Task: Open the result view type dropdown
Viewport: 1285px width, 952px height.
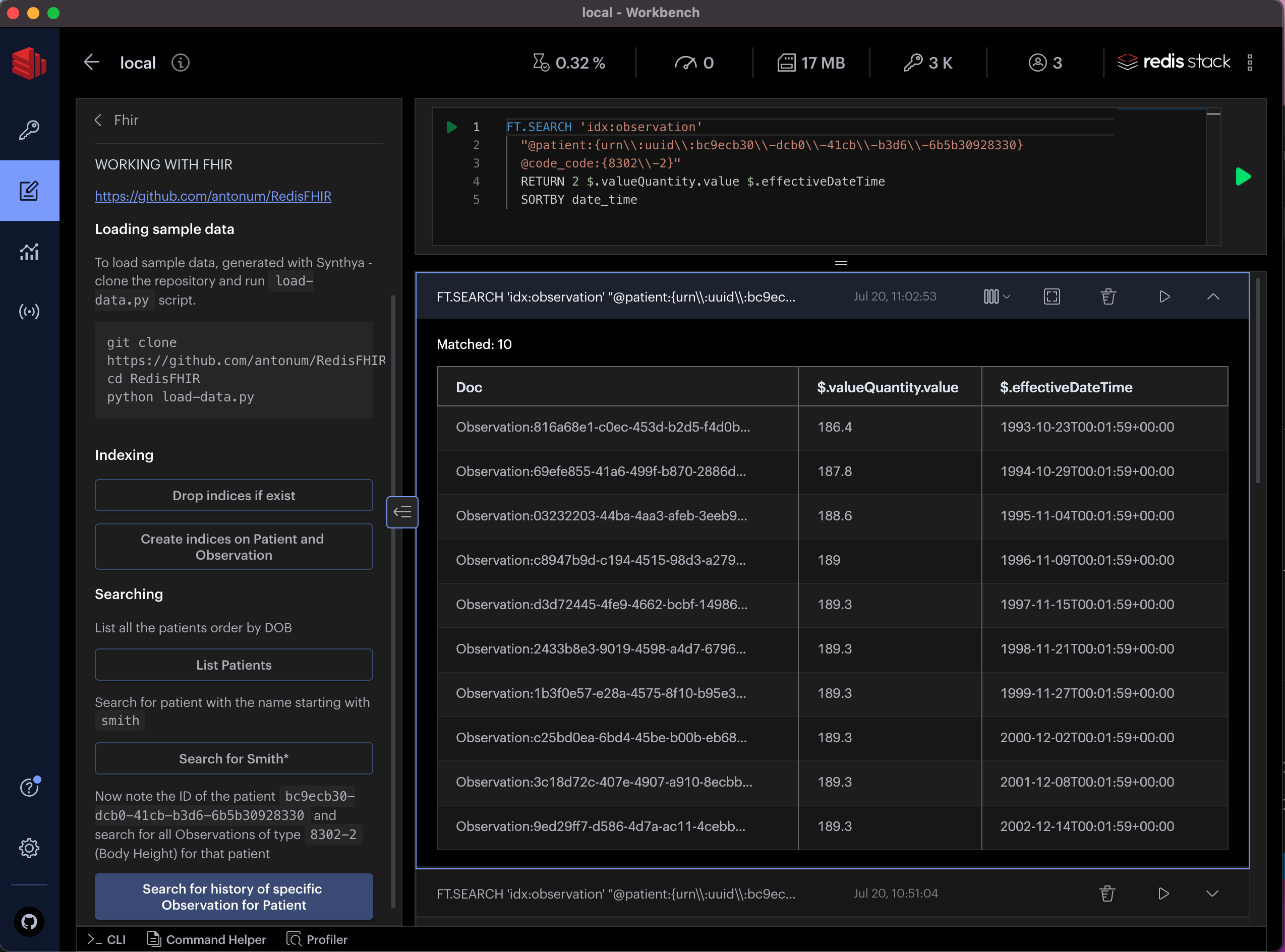Action: point(997,297)
